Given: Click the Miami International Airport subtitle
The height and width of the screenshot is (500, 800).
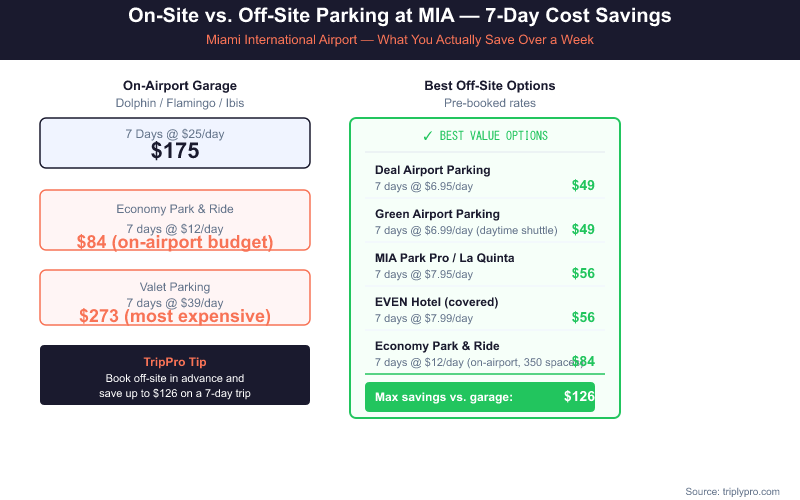Looking at the screenshot, I should pyautogui.click(x=400, y=40).
